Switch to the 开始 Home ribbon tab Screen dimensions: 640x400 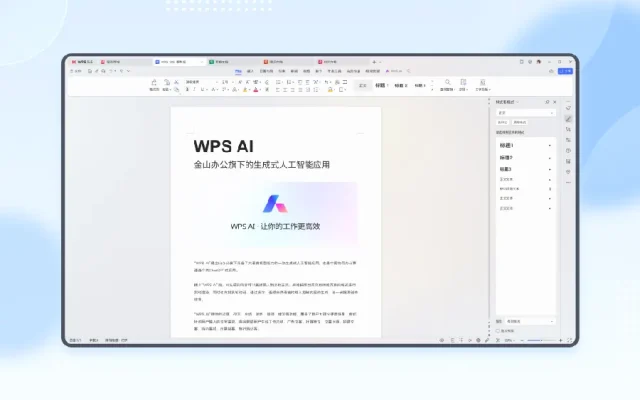point(238,71)
